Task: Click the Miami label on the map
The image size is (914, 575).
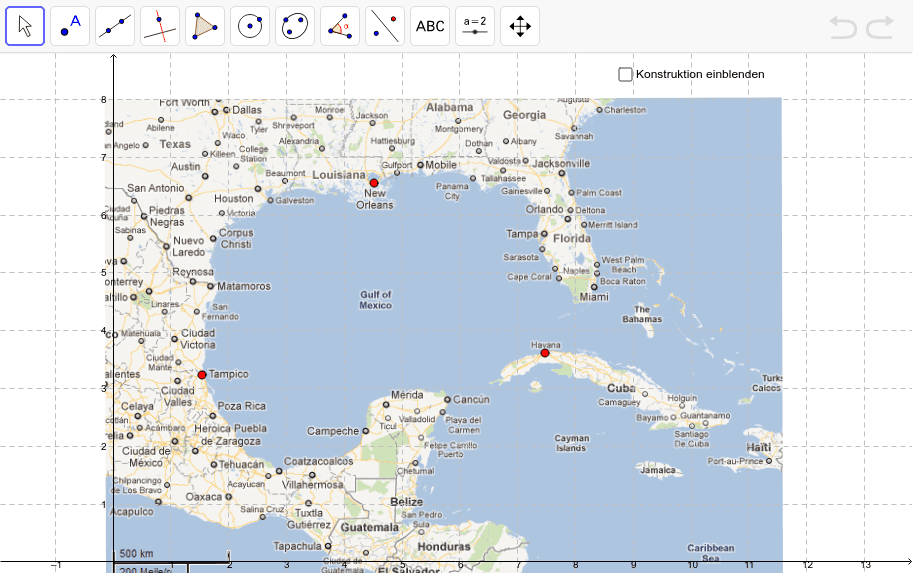Action: pyautogui.click(x=594, y=297)
